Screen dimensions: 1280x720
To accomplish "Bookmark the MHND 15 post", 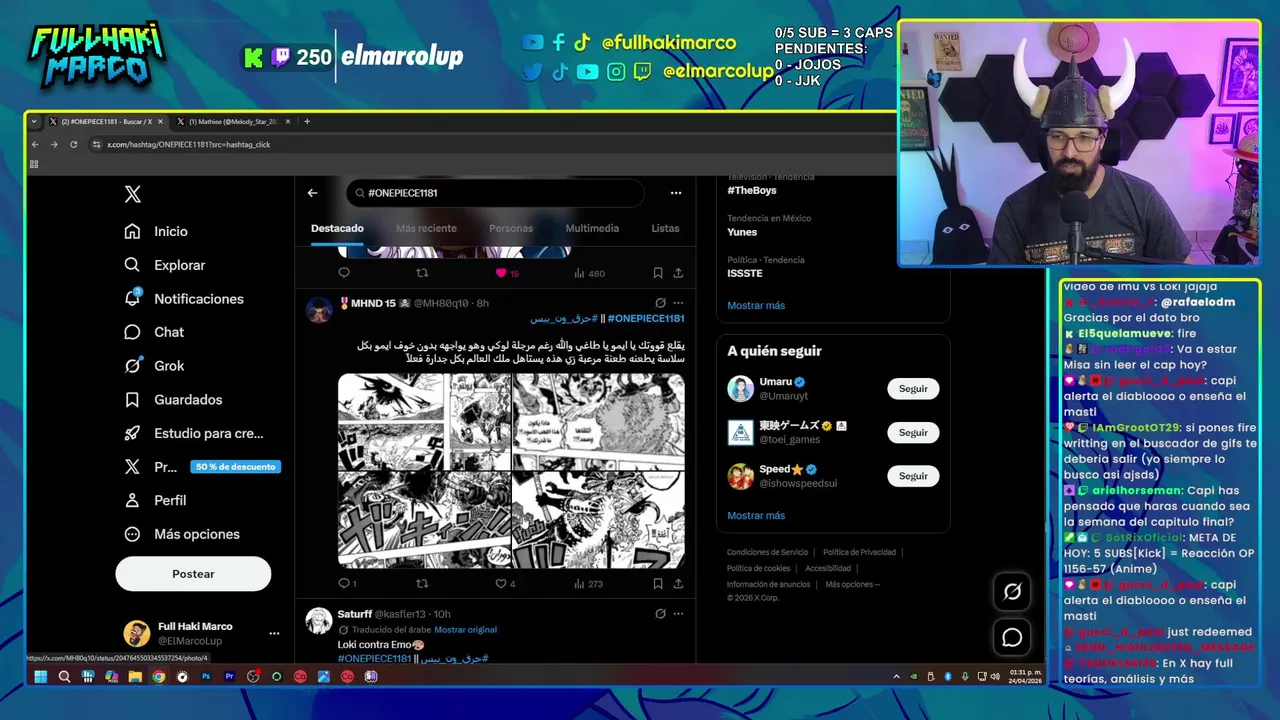I will point(657,584).
